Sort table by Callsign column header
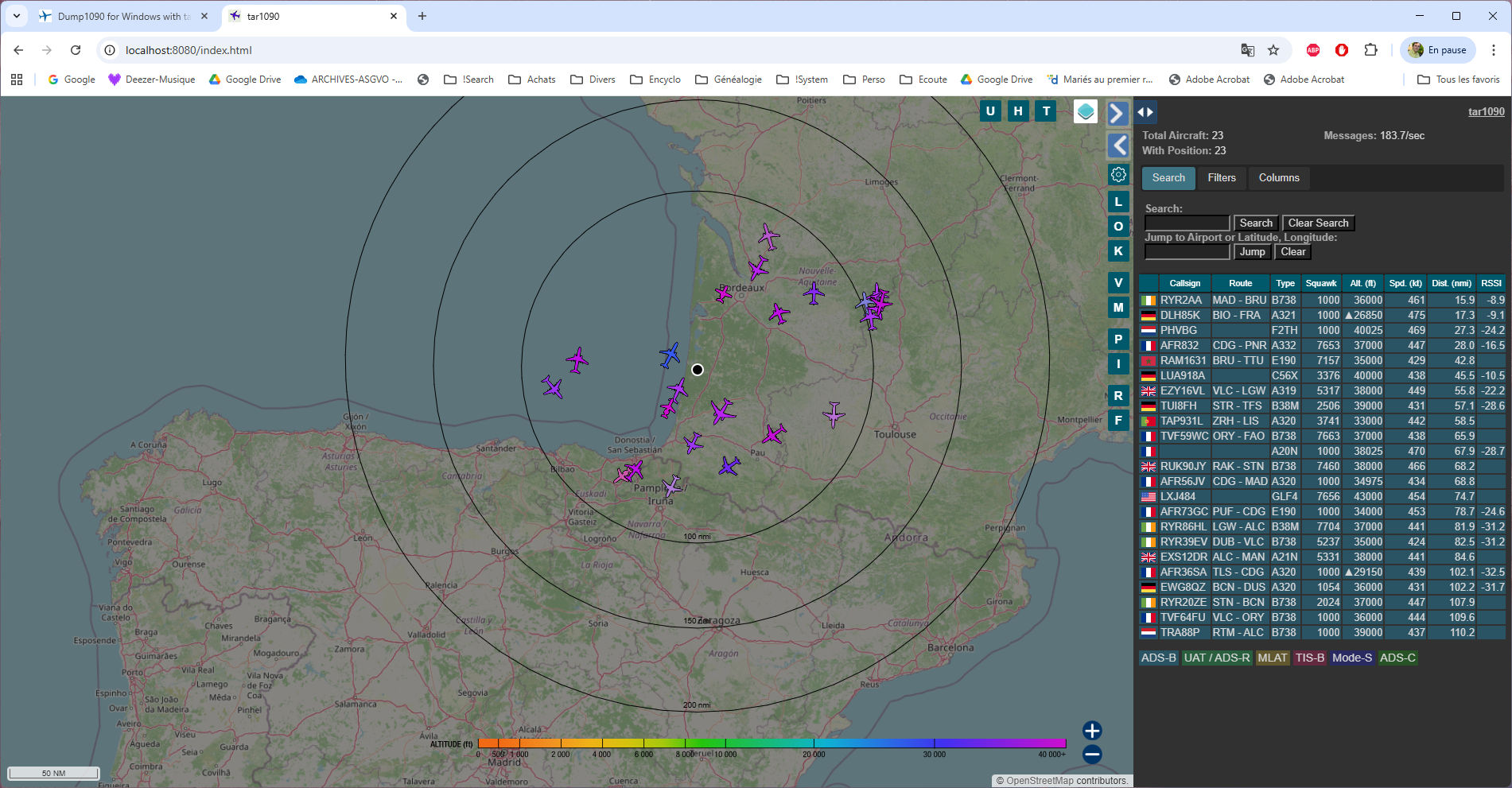The image size is (1512, 788). point(1184,284)
